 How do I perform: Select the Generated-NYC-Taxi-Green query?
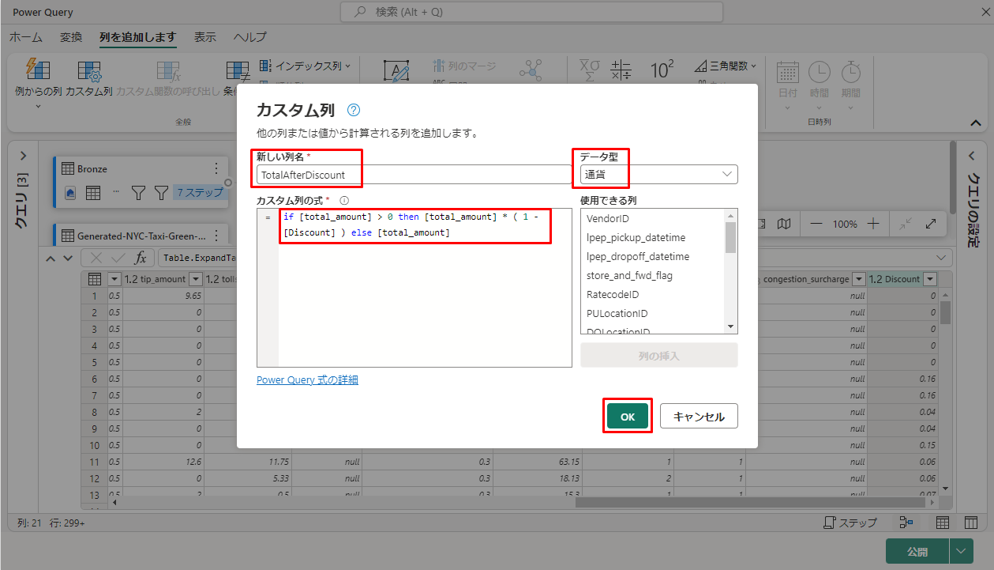point(141,236)
